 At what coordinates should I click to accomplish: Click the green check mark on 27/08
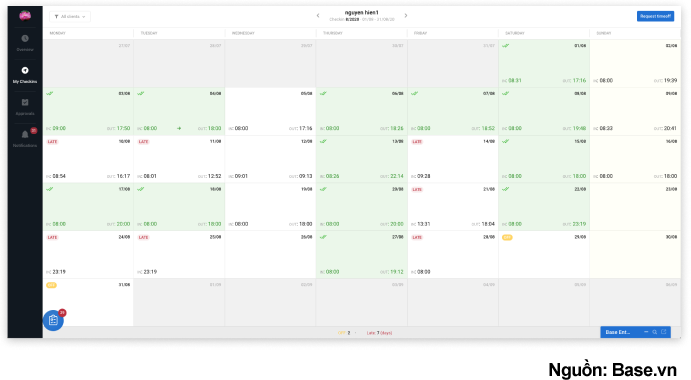323,237
